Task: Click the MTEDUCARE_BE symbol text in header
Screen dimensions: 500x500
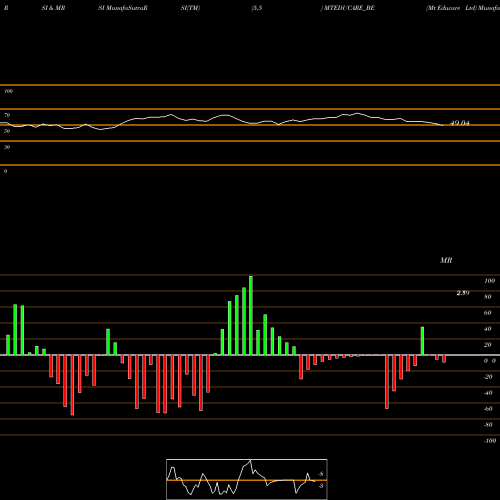Action: [348, 8]
